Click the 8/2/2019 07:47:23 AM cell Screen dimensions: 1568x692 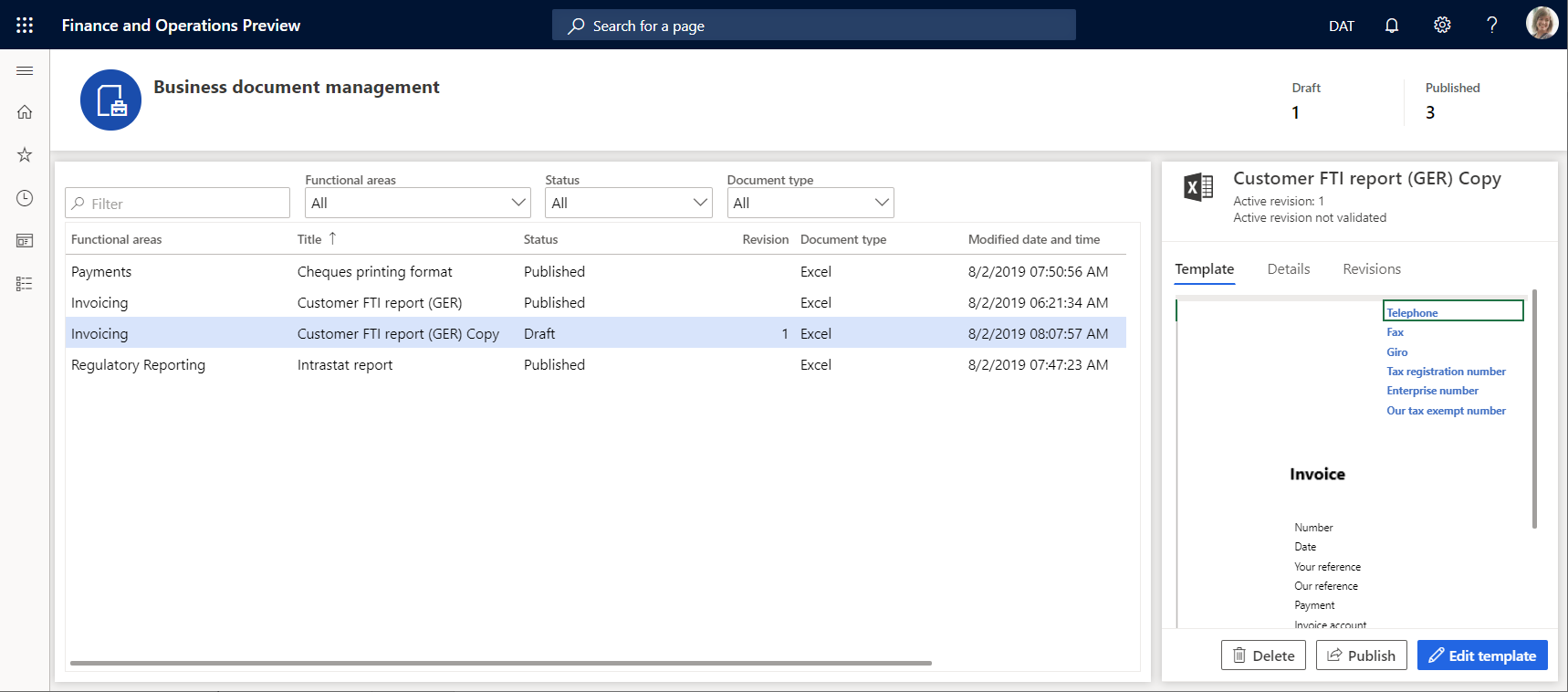point(1038,364)
